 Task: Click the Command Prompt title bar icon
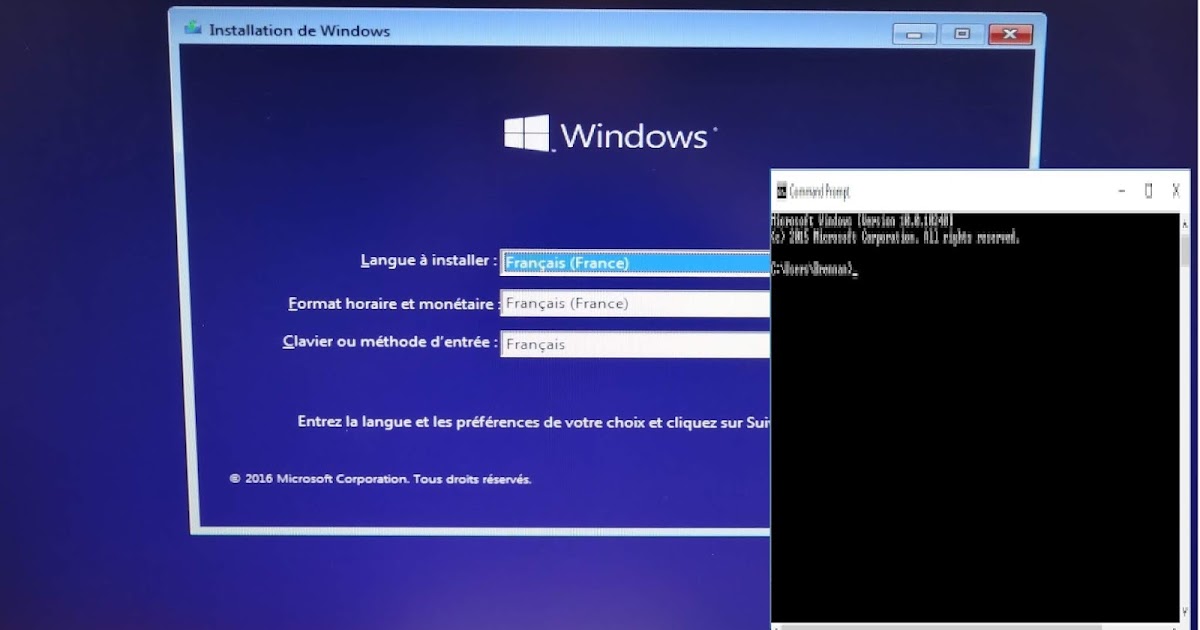tap(781, 191)
